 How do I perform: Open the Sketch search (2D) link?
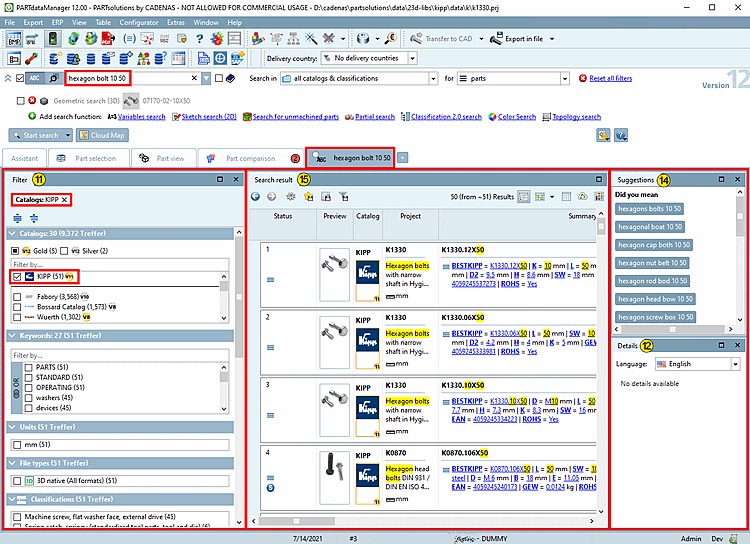(209, 117)
